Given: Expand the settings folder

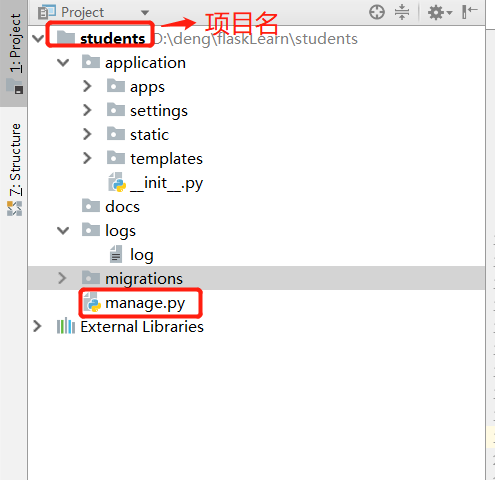Looking at the screenshot, I should pos(87,110).
